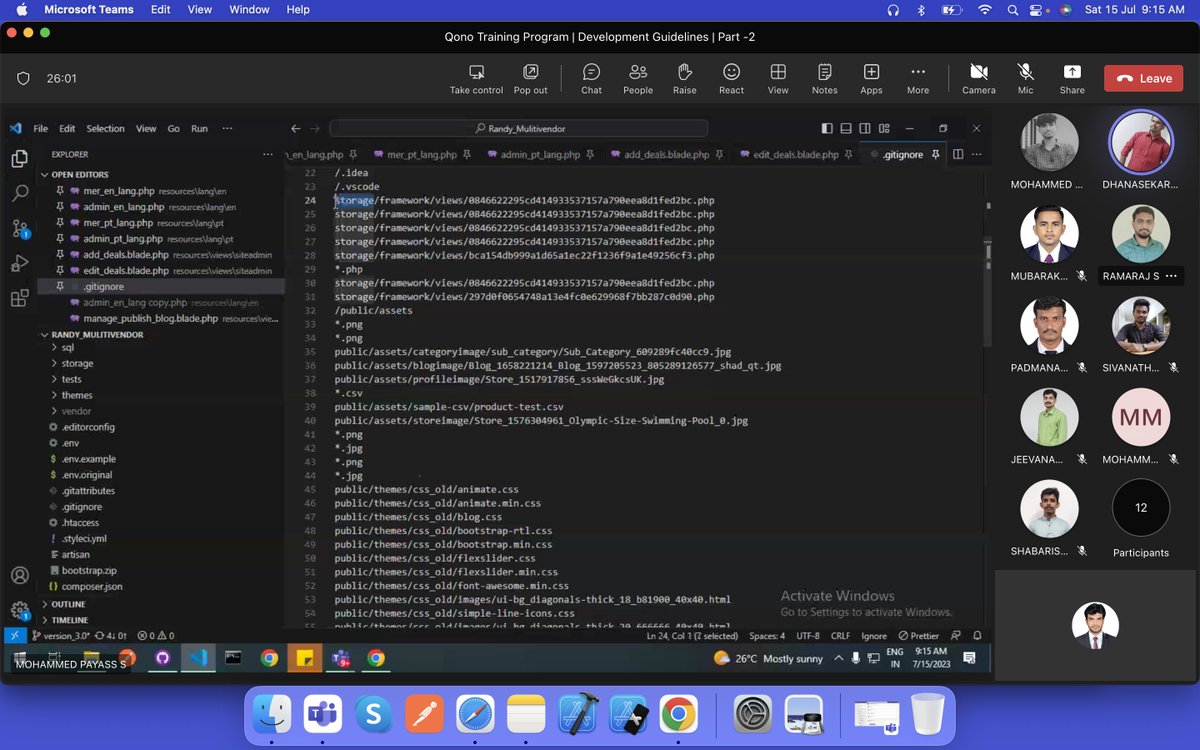The image size is (1200, 750).
Task: Click the Spaces: 4 indentation setting
Action: pyautogui.click(x=767, y=636)
